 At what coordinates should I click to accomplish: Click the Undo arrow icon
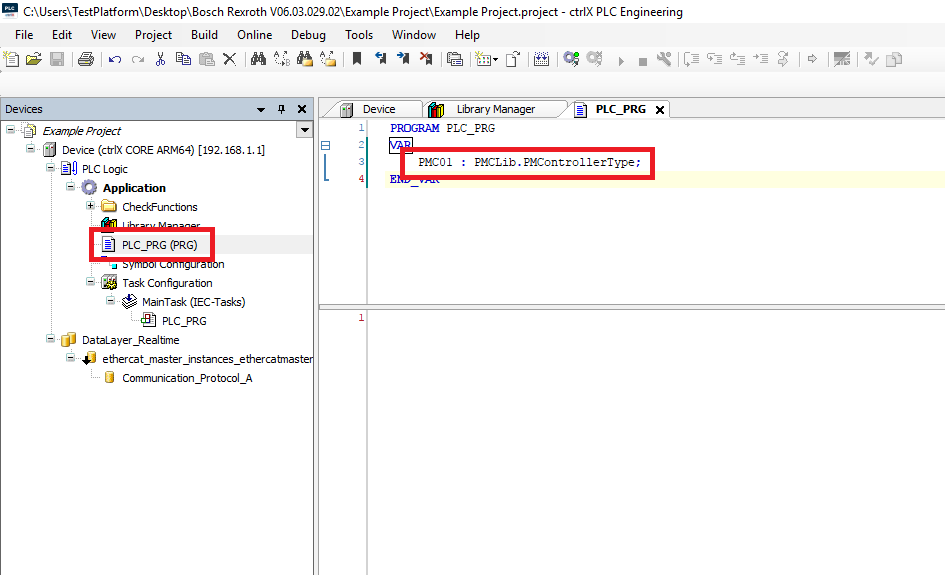pos(115,60)
